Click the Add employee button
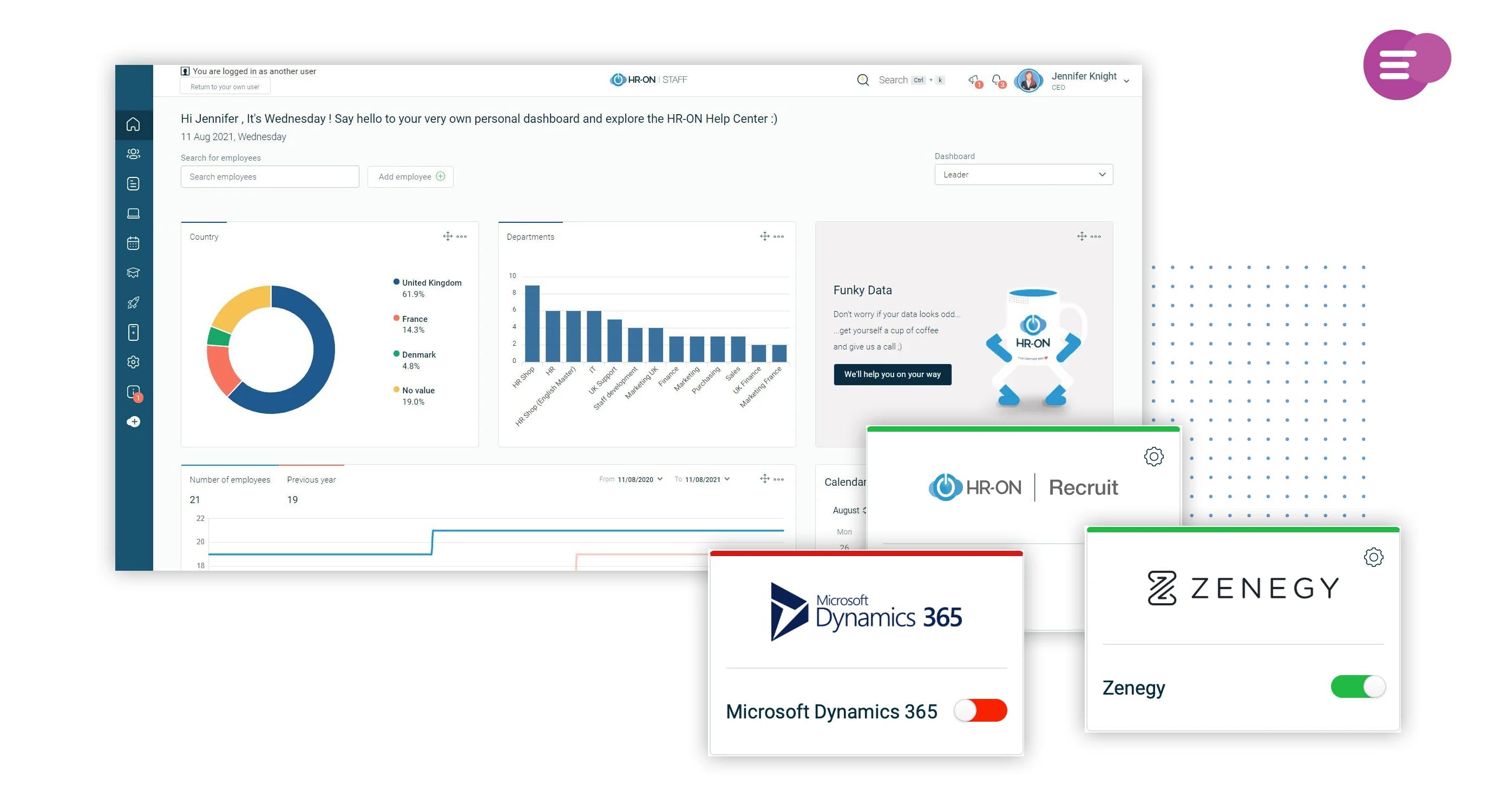The width and height of the screenshot is (1488, 812). click(x=410, y=176)
